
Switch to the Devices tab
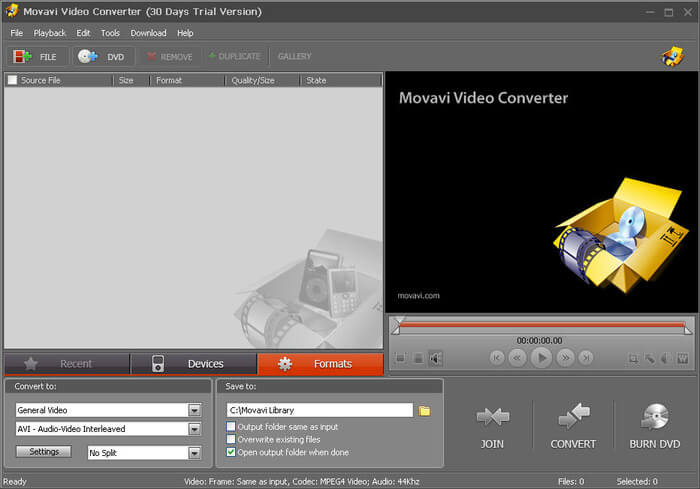(193, 364)
